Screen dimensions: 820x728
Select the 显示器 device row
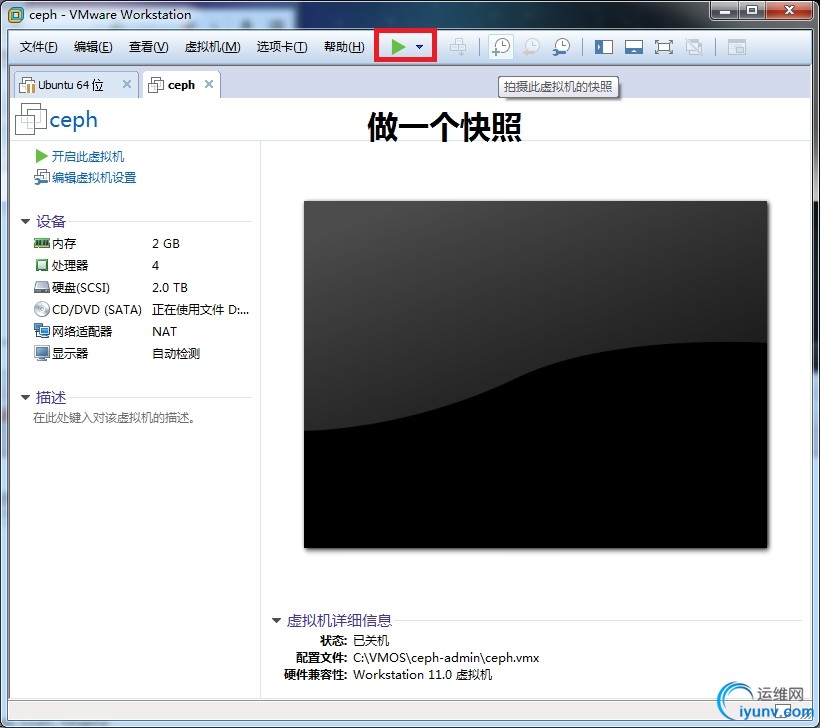(x=141, y=354)
